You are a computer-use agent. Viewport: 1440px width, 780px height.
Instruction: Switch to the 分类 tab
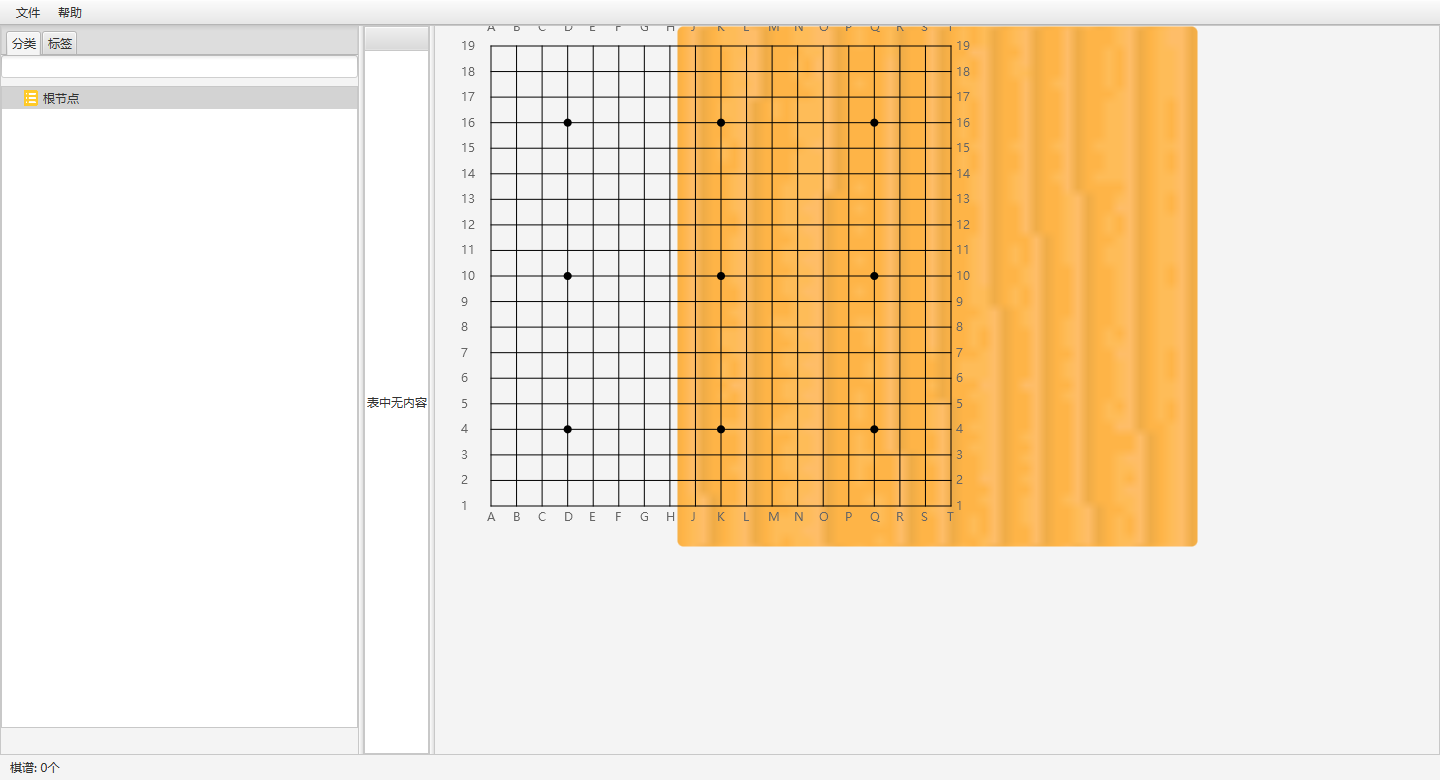[23, 44]
